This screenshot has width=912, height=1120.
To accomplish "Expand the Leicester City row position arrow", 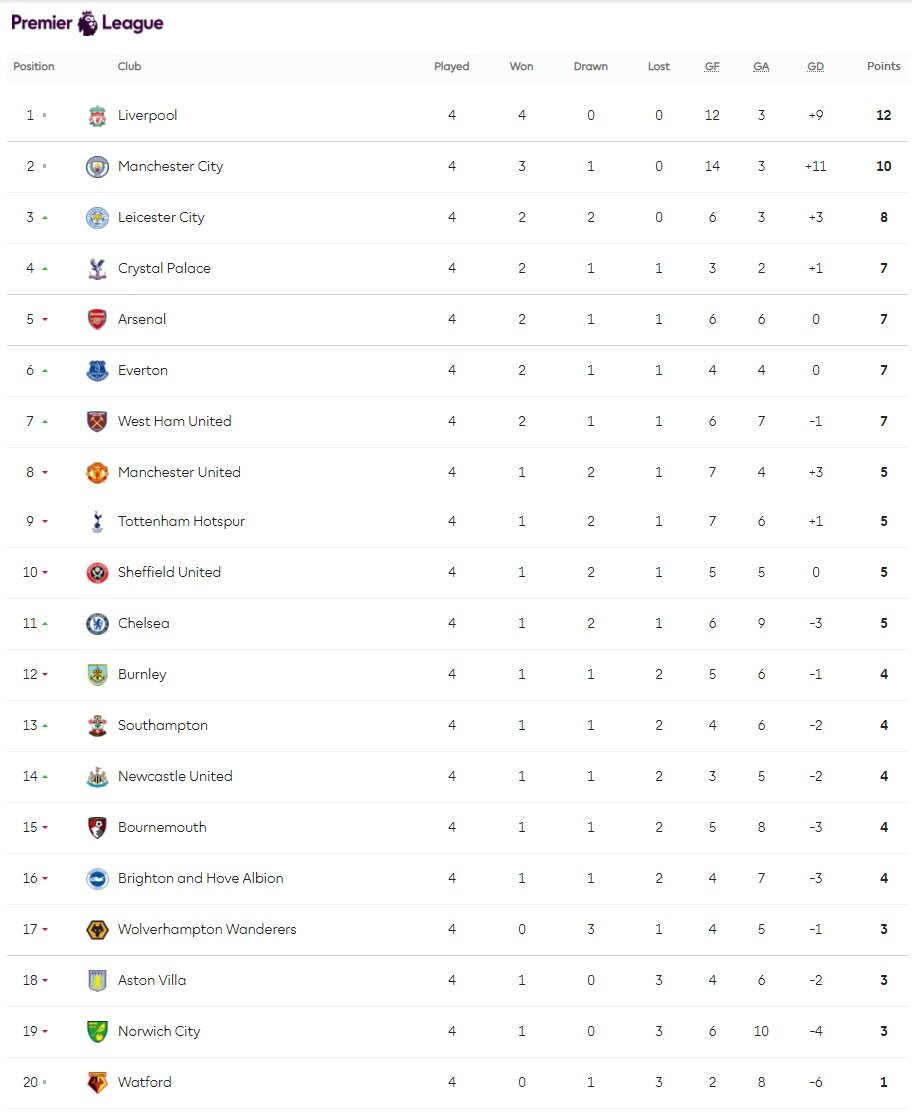I will [44, 218].
